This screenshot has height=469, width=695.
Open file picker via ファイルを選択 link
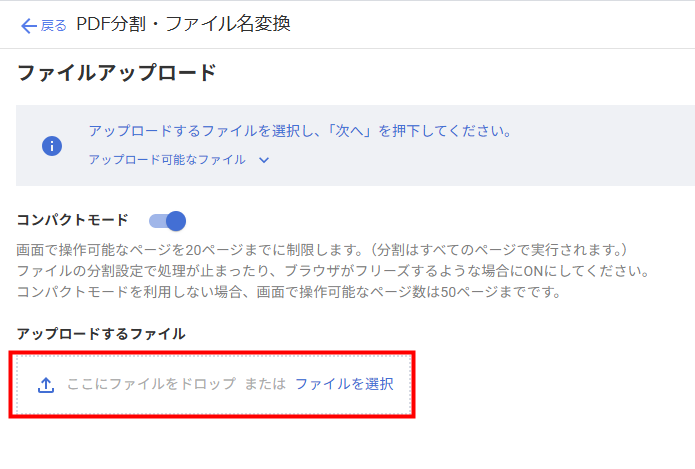(344, 384)
